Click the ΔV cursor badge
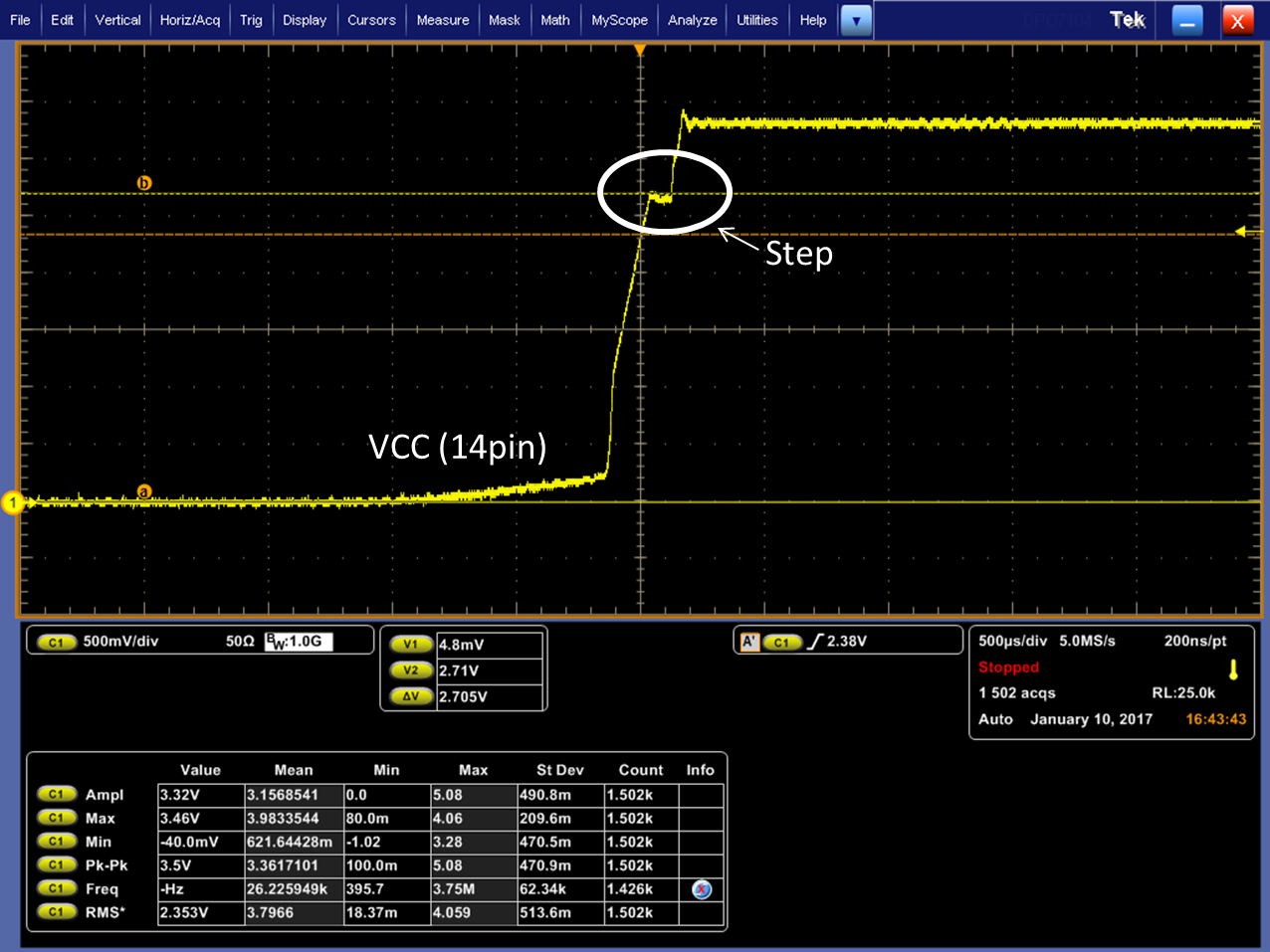 click(410, 696)
